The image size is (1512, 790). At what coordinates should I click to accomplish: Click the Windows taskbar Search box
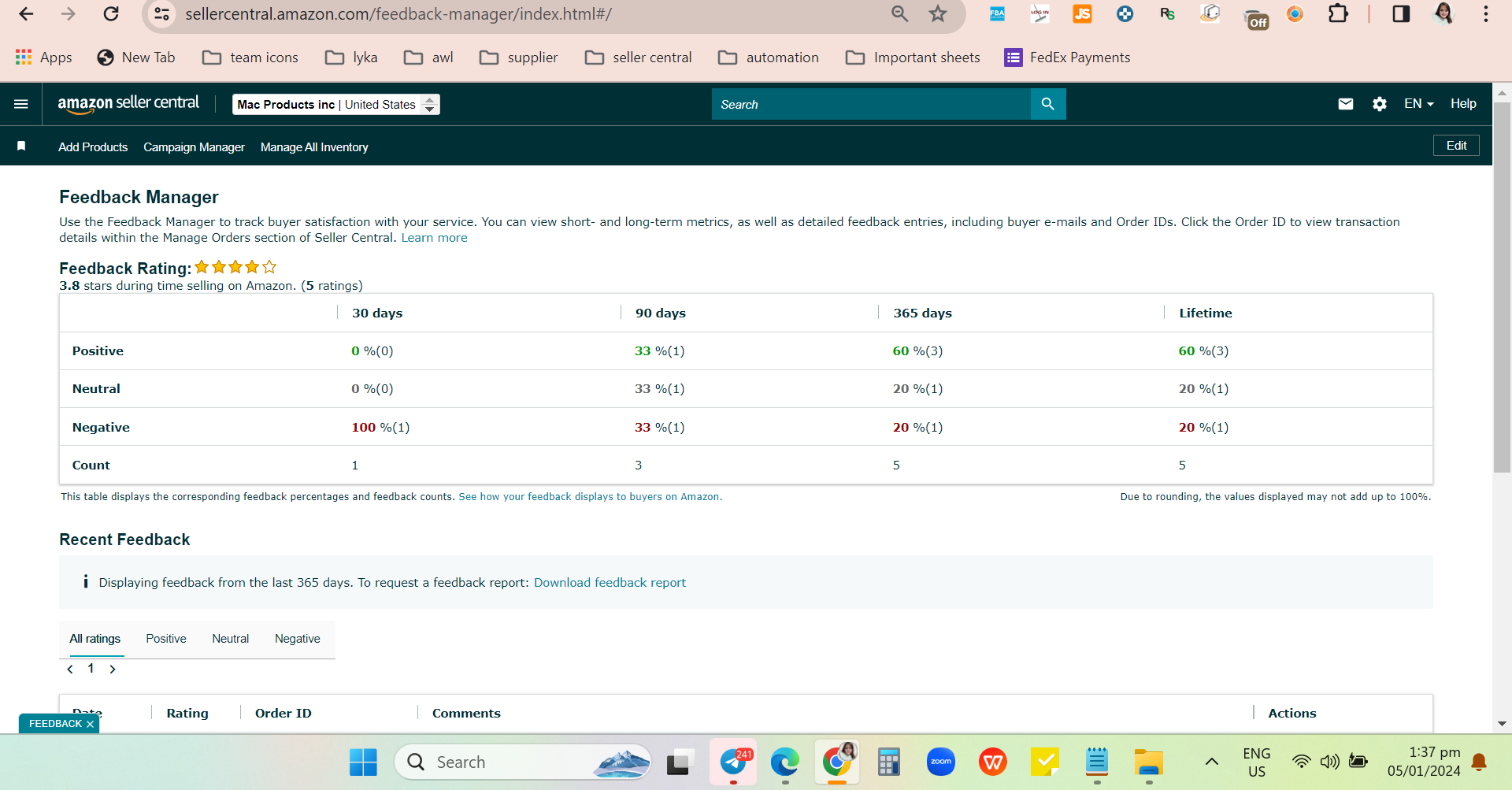tap(523, 762)
